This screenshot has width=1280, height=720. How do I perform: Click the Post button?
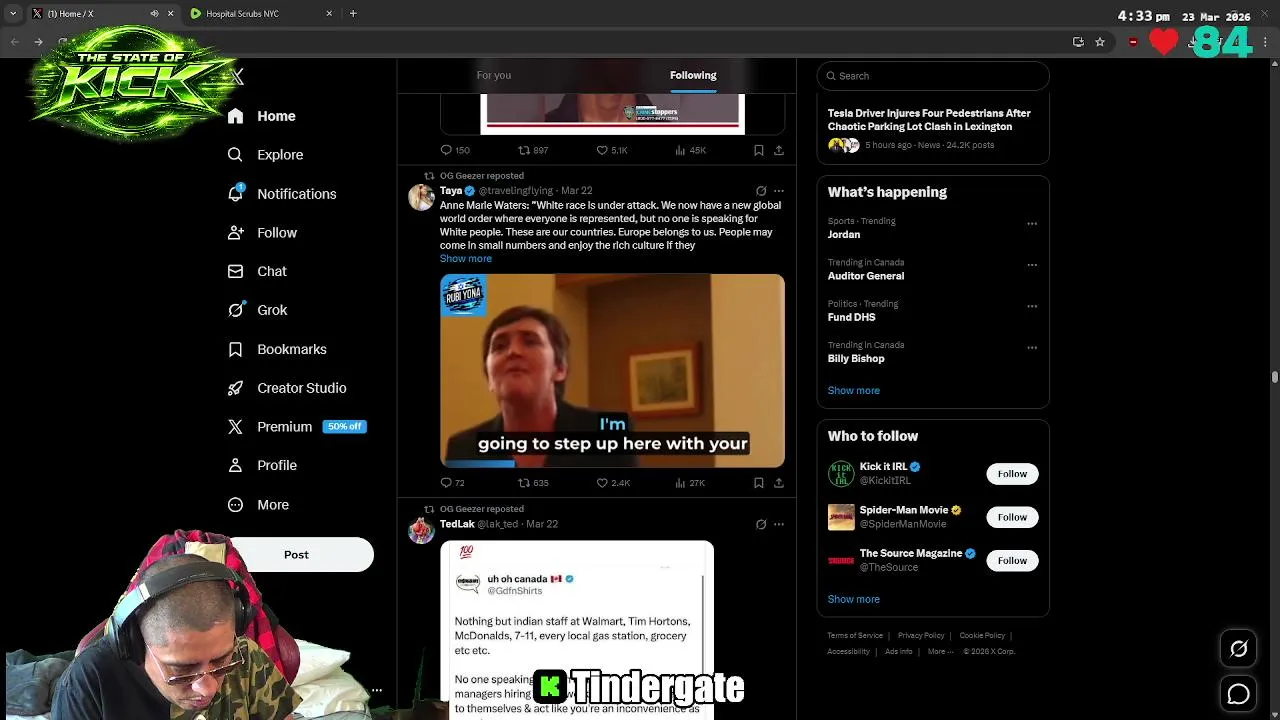(296, 555)
